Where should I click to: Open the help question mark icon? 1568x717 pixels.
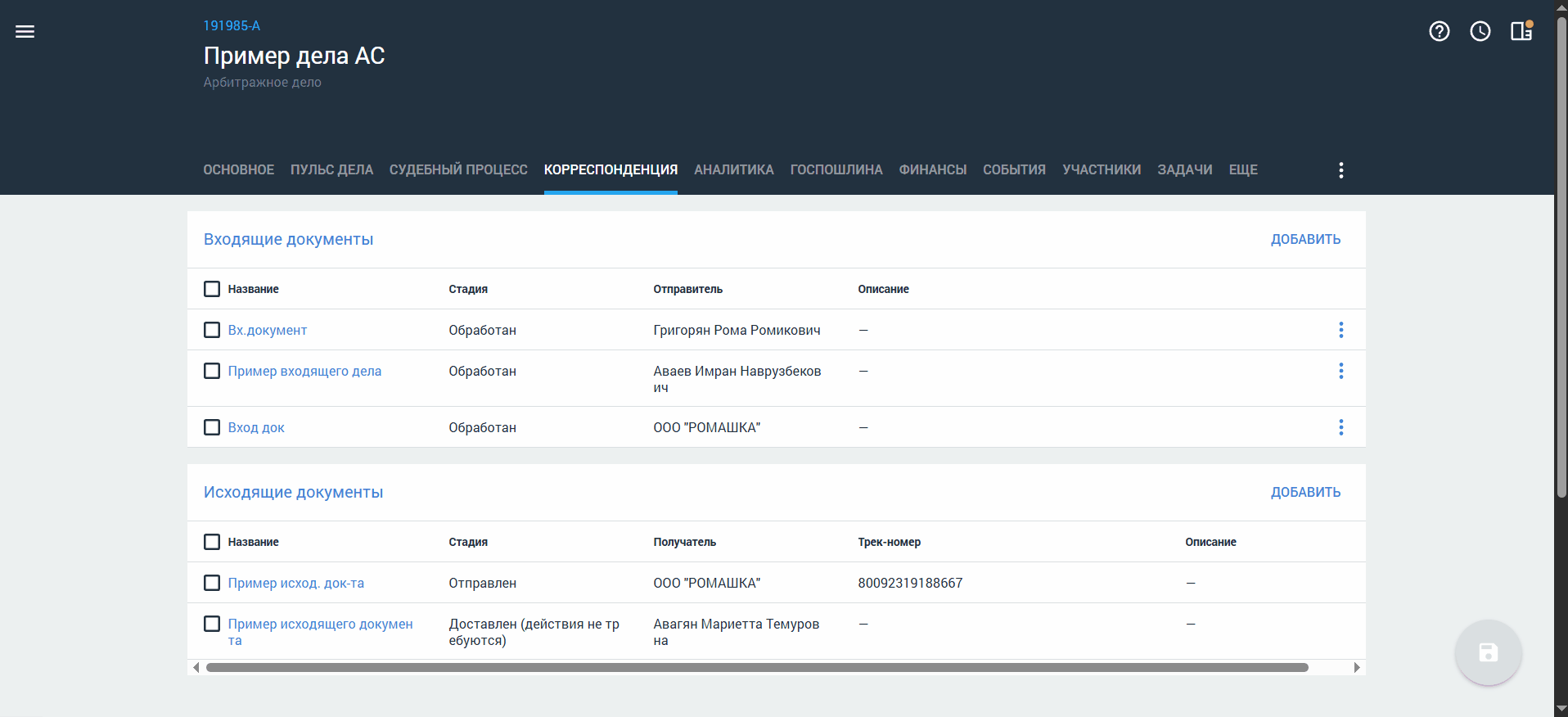pyautogui.click(x=1440, y=31)
